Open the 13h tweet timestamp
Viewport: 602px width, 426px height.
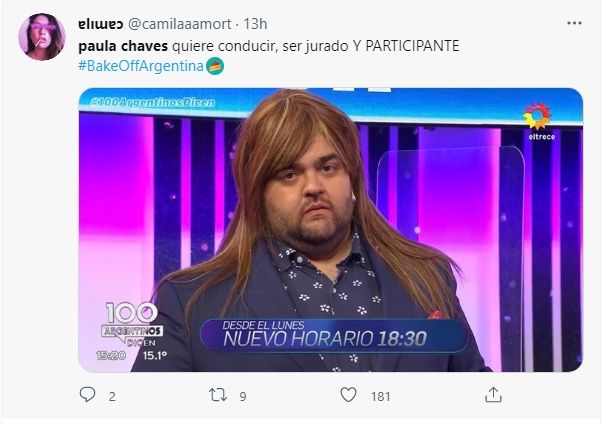(255, 24)
